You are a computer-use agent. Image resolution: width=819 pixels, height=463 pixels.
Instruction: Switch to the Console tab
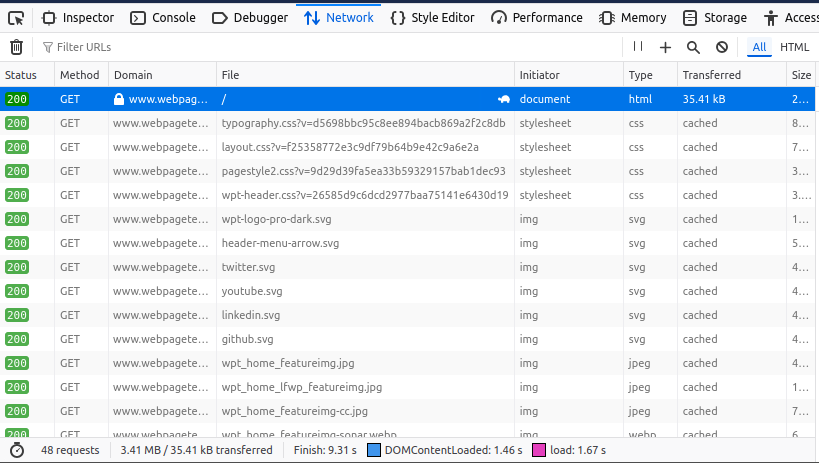click(162, 18)
